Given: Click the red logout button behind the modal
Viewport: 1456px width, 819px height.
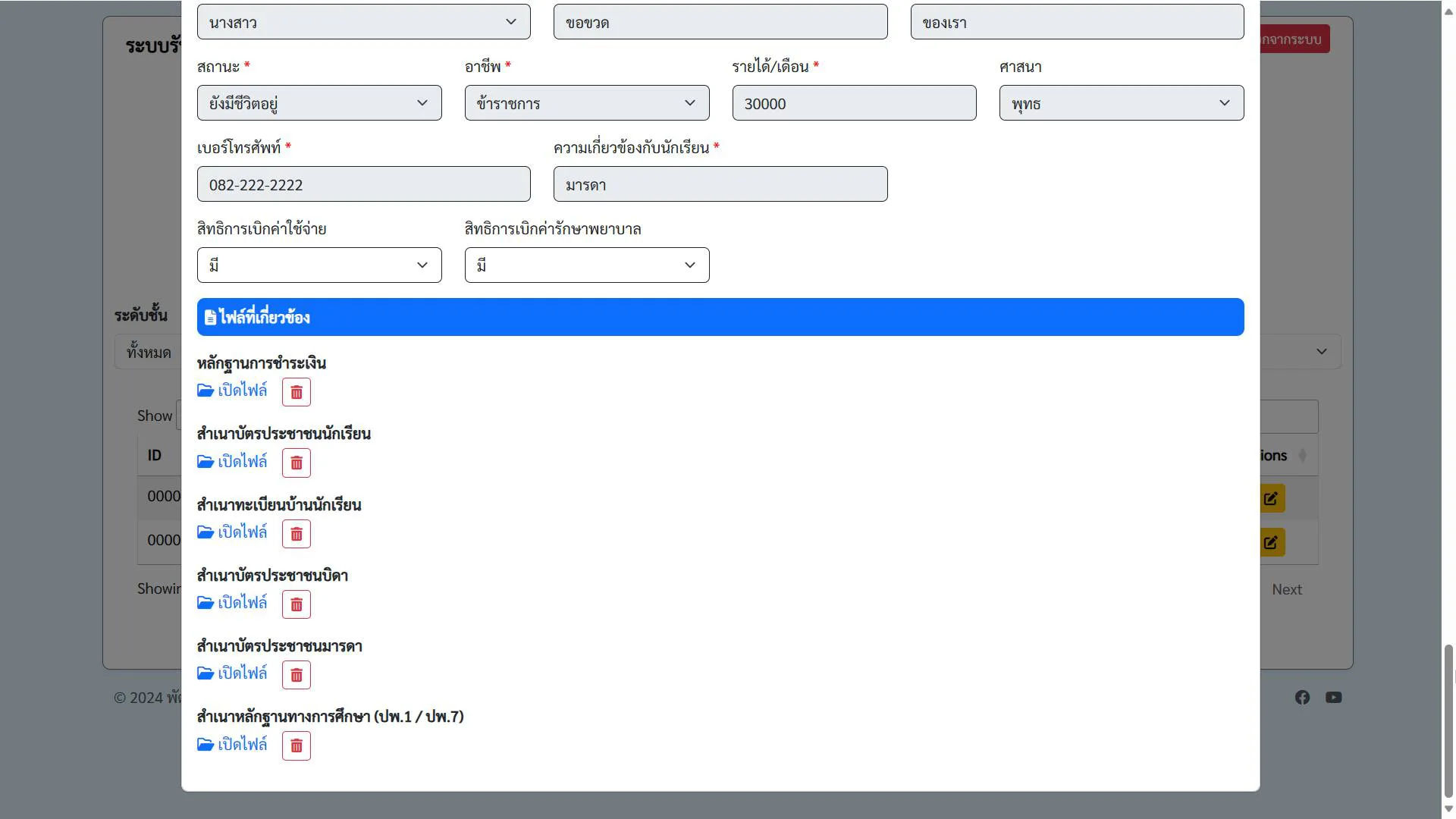Looking at the screenshot, I should tap(1294, 39).
